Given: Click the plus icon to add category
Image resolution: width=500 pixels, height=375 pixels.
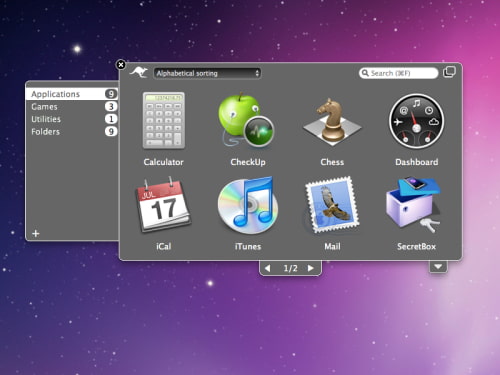Looking at the screenshot, I should click(36, 233).
